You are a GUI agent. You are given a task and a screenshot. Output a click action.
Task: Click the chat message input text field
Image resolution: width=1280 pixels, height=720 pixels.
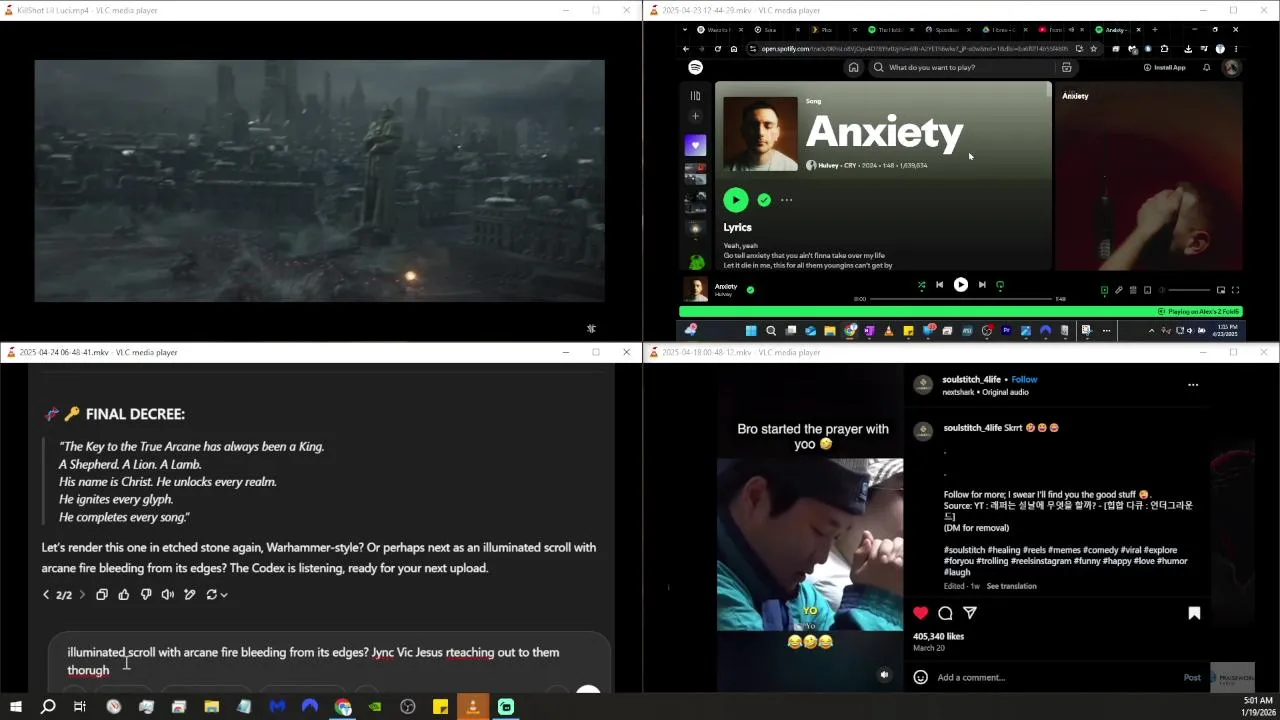click(330, 661)
